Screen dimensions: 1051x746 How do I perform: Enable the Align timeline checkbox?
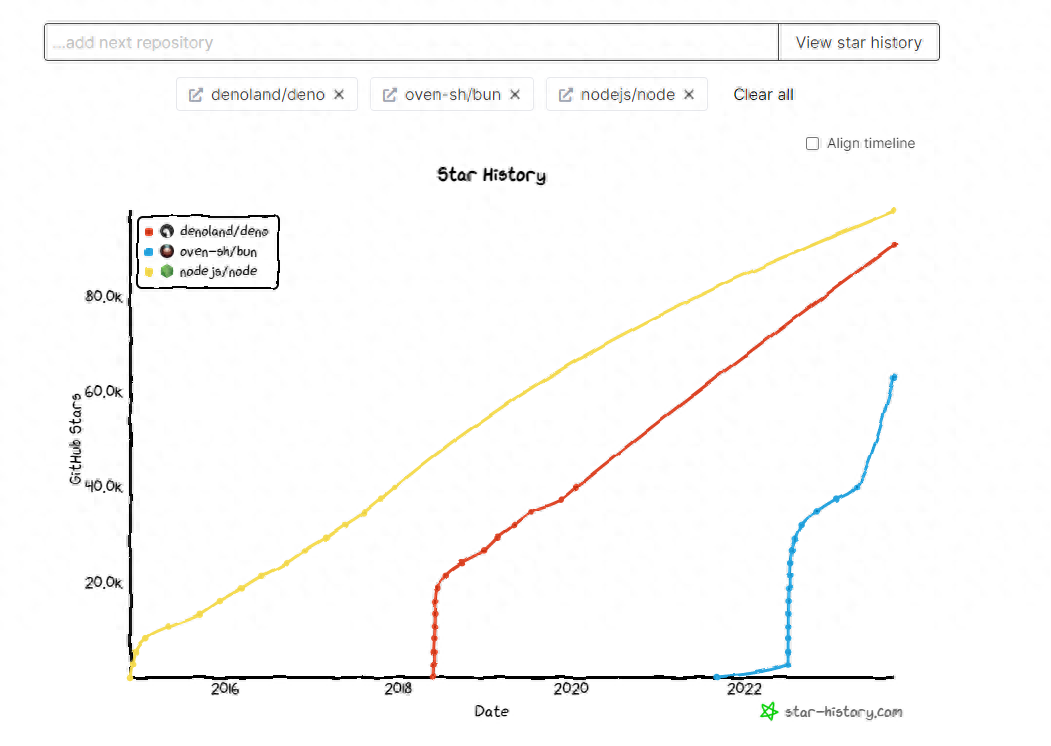[812, 143]
